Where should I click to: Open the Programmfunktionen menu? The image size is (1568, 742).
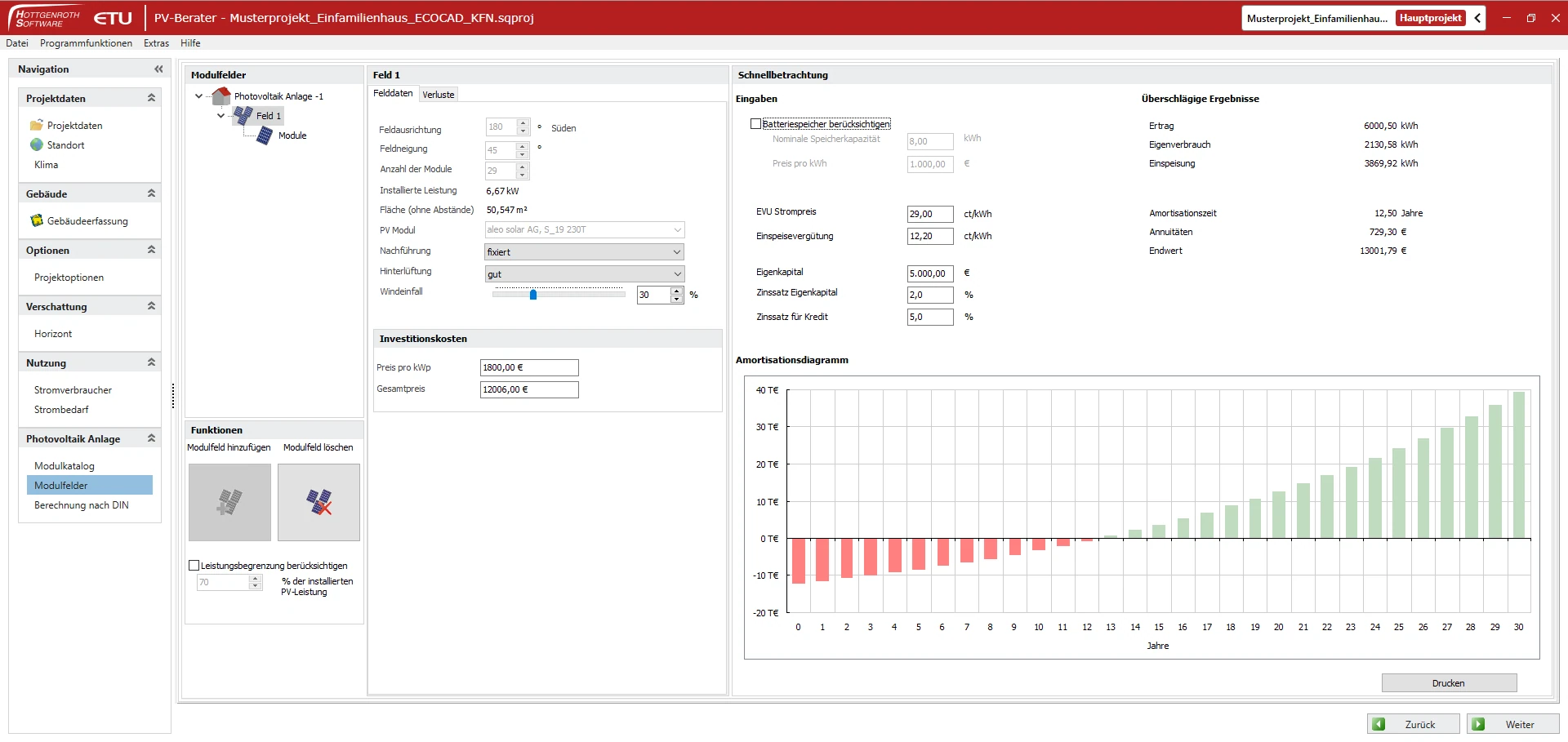(86, 43)
